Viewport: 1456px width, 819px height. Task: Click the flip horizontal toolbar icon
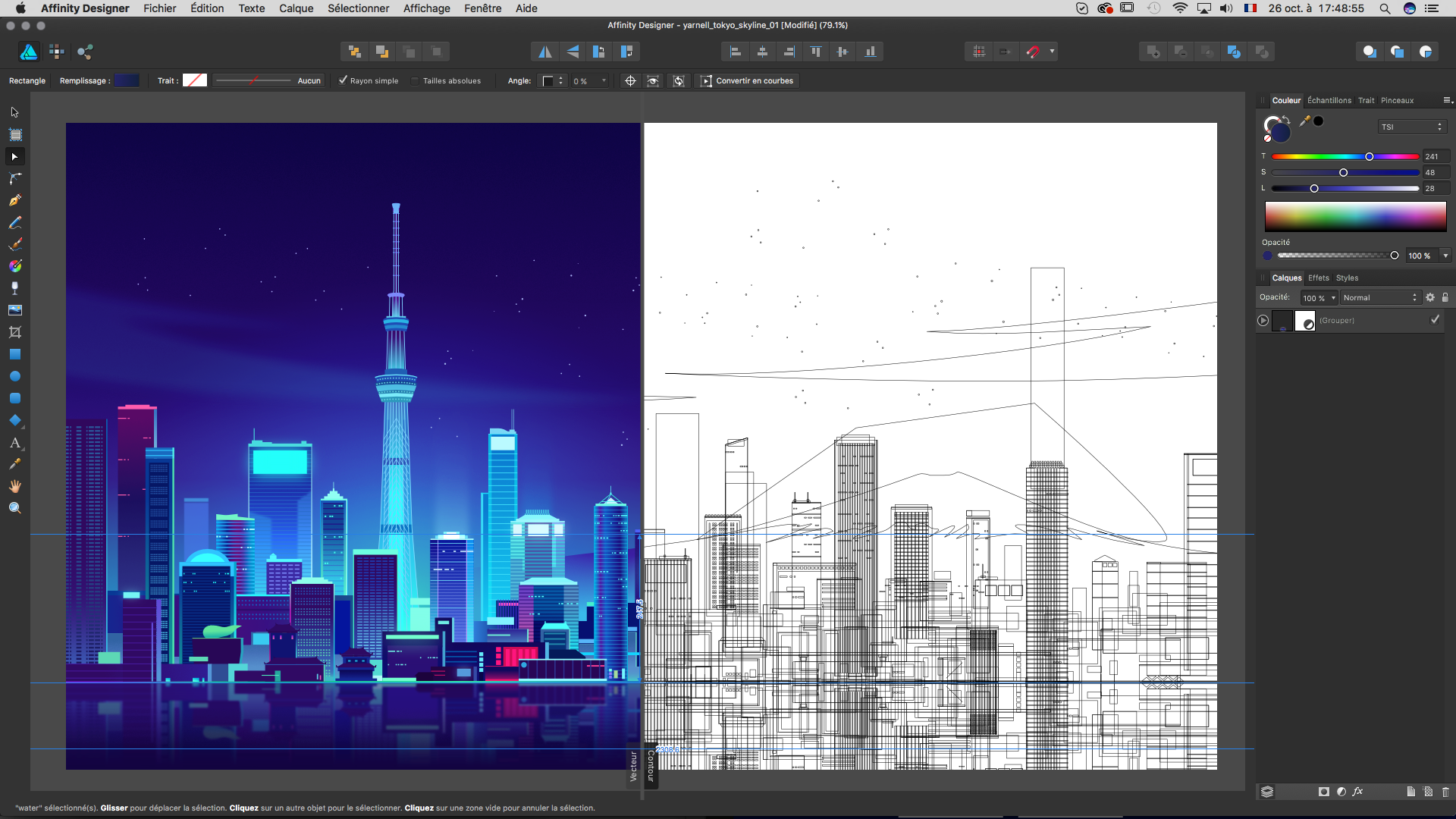[544, 52]
